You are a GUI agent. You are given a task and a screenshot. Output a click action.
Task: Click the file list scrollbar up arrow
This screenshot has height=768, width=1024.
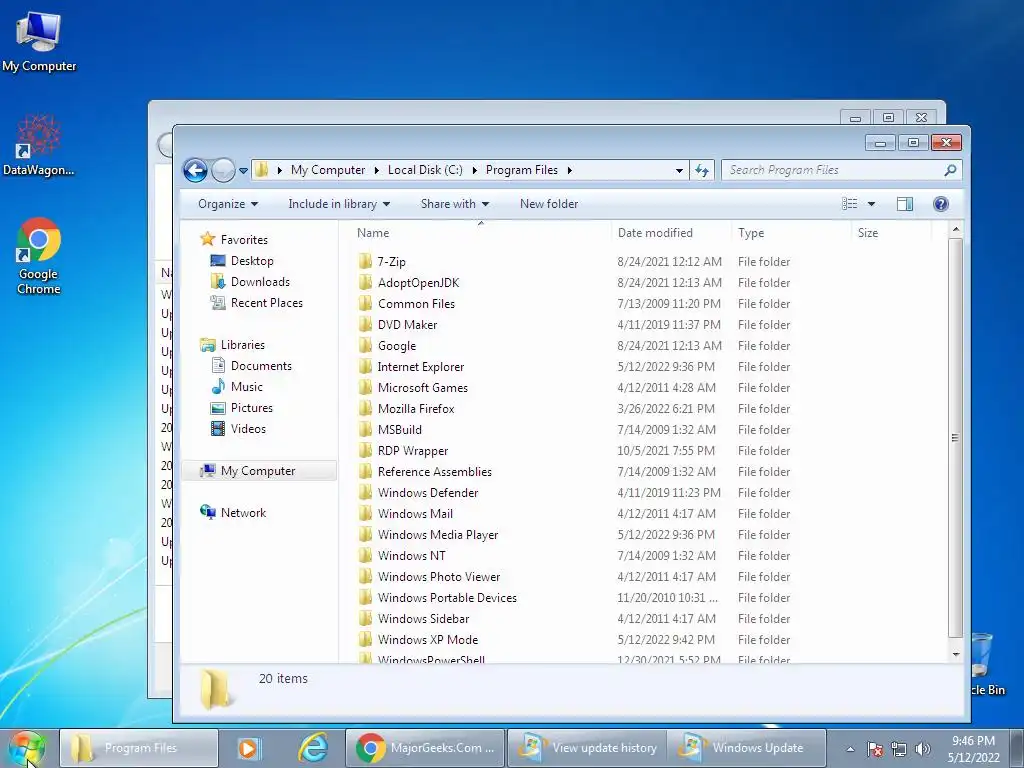[x=955, y=229]
